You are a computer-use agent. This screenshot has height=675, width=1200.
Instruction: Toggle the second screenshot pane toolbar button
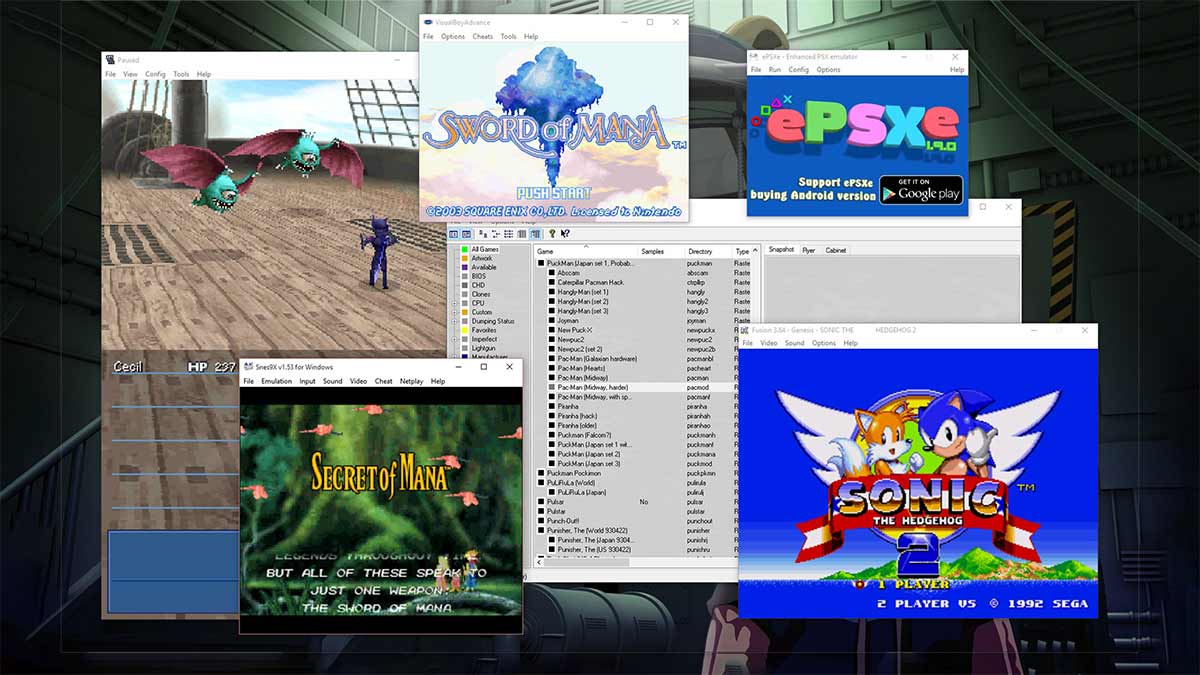tap(466, 233)
